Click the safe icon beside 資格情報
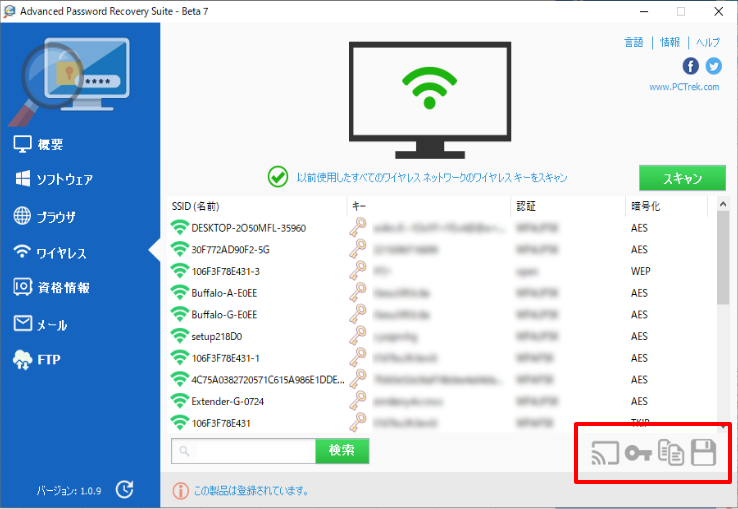The image size is (738, 509). [22, 287]
